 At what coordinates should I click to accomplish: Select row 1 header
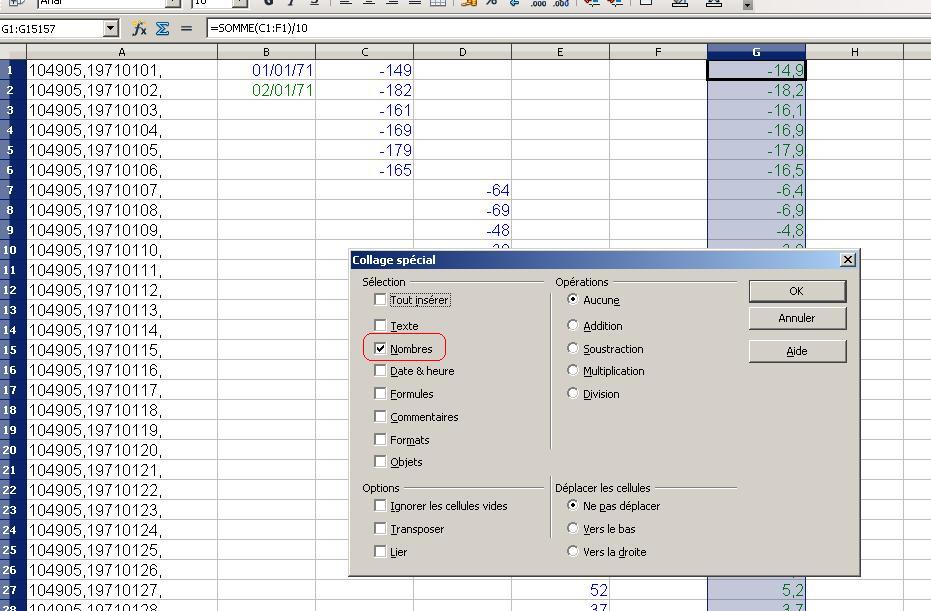click(13, 70)
